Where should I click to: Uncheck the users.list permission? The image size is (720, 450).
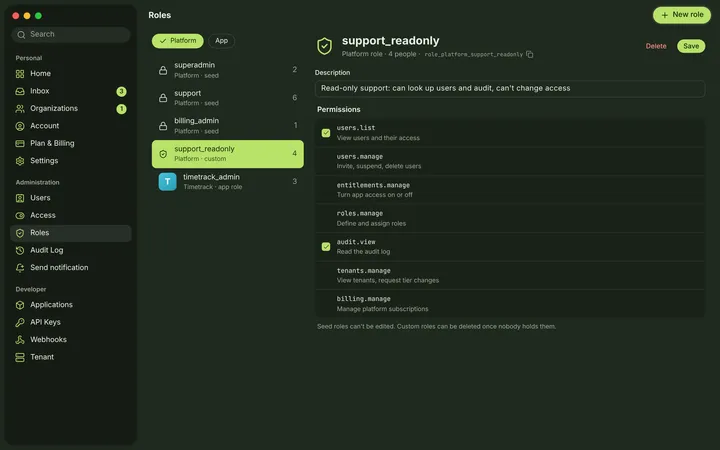(326, 133)
